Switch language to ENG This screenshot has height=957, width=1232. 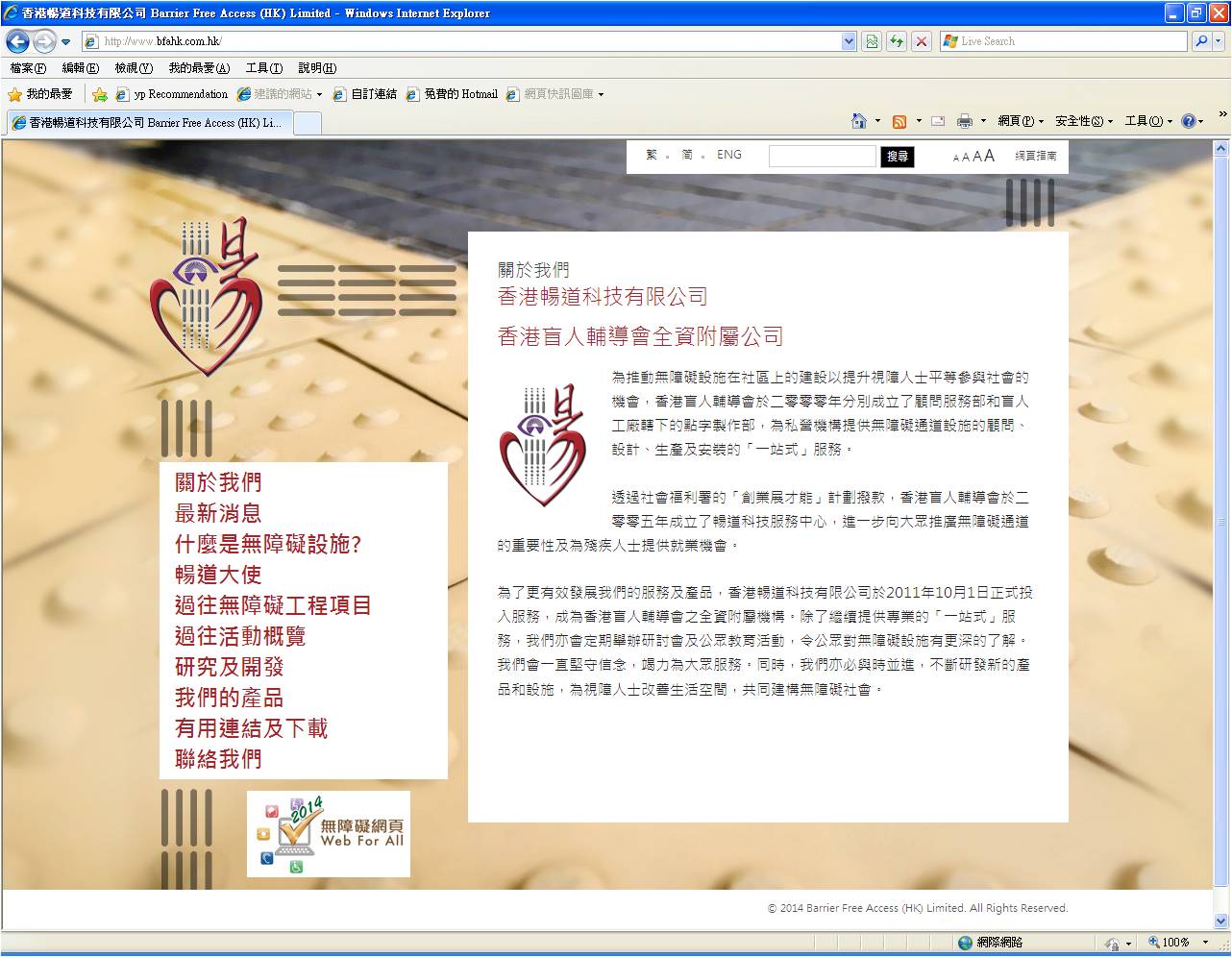click(729, 154)
